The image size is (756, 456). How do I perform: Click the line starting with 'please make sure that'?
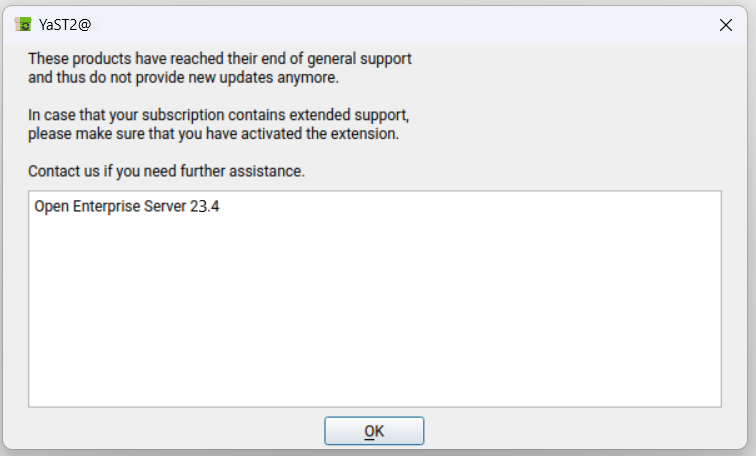tap(213, 132)
